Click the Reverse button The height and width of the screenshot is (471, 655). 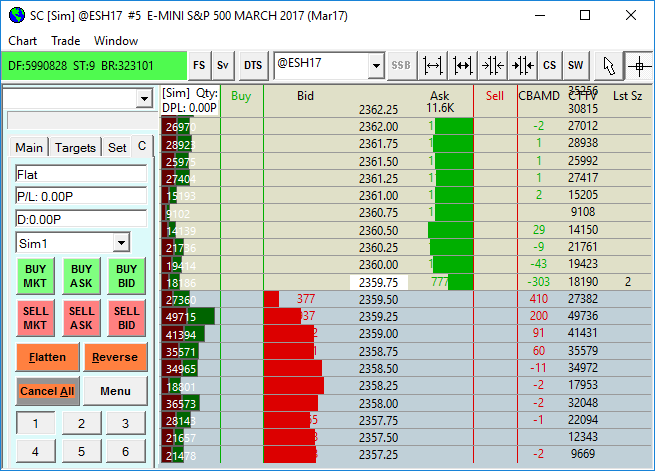pyautogui.click(x=115, y=357)
